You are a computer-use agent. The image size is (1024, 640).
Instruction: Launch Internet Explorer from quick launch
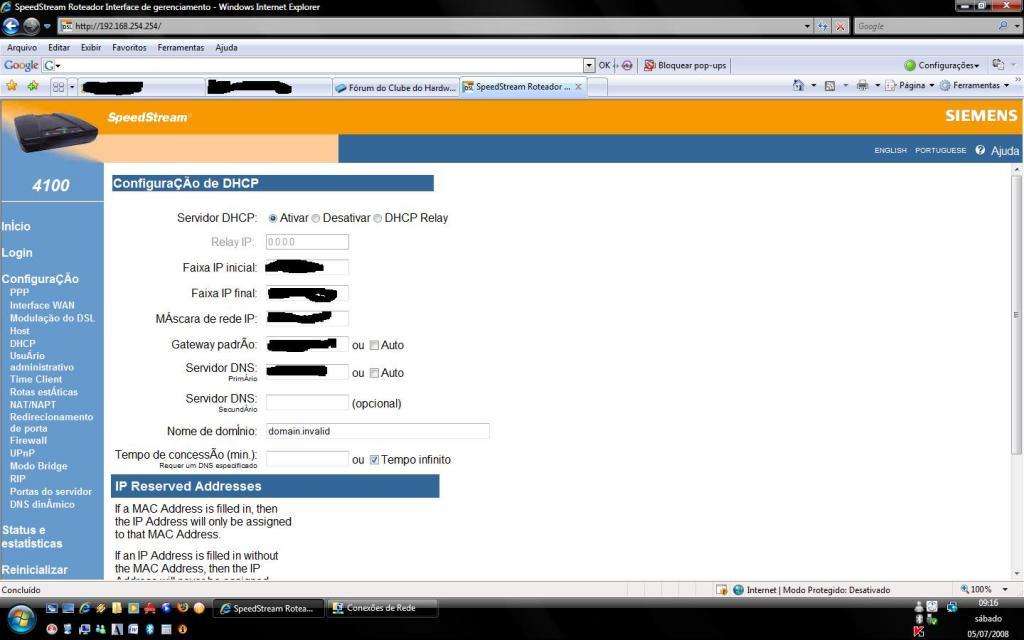click(84, 608)
